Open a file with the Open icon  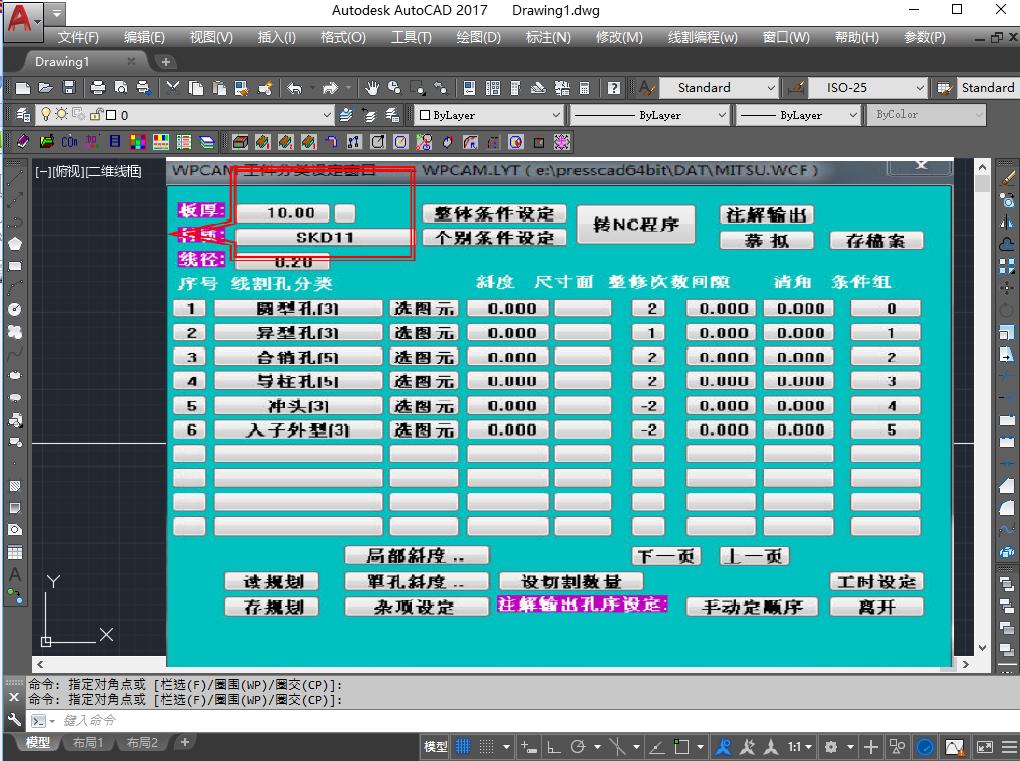click(x=46, y=88)
